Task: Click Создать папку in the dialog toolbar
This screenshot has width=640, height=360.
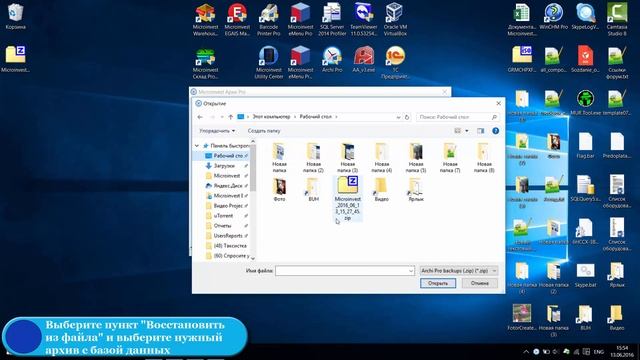Action: click(x=264, y=131)
